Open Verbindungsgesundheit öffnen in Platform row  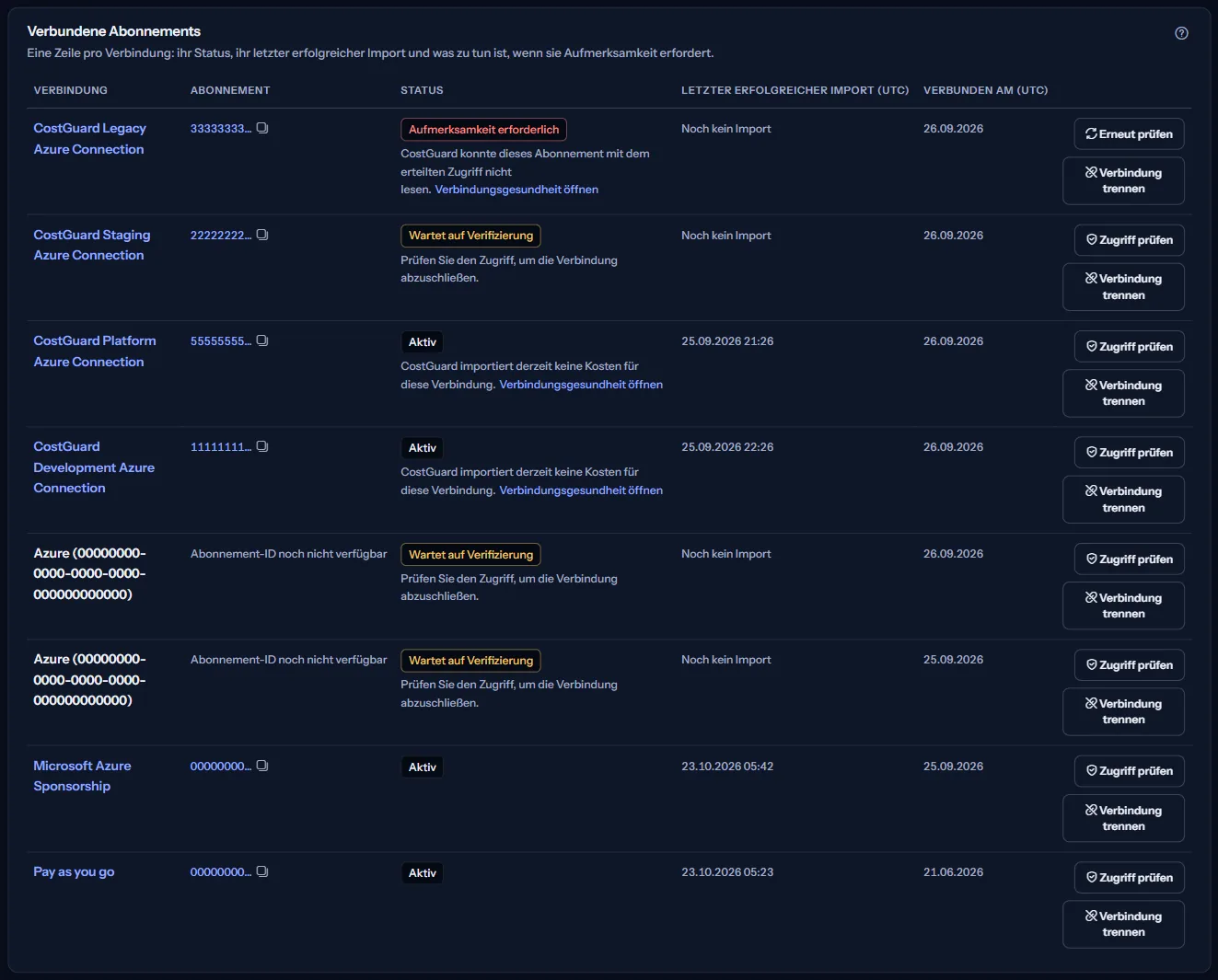tap(581, 385)
